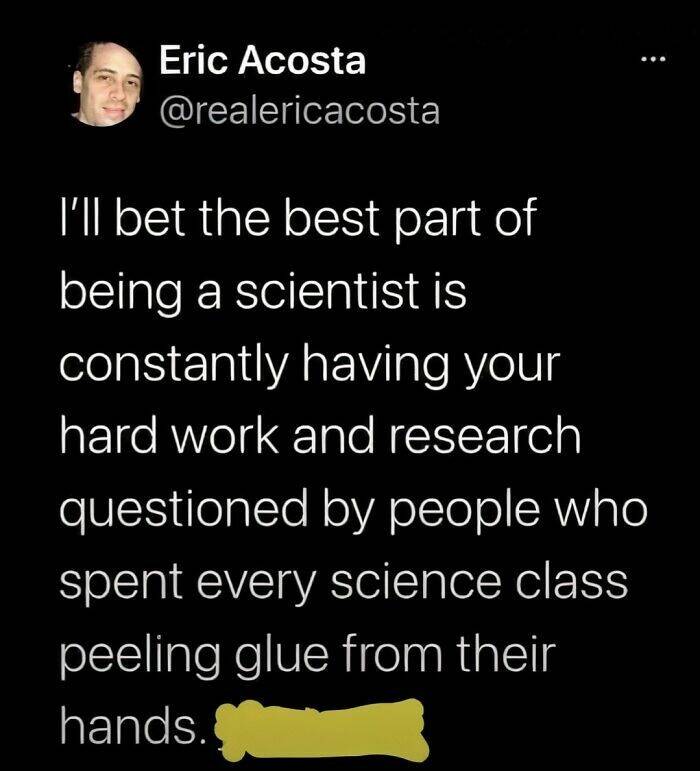Click Eric Acosta's profile avatar photo

click(104, 85)
